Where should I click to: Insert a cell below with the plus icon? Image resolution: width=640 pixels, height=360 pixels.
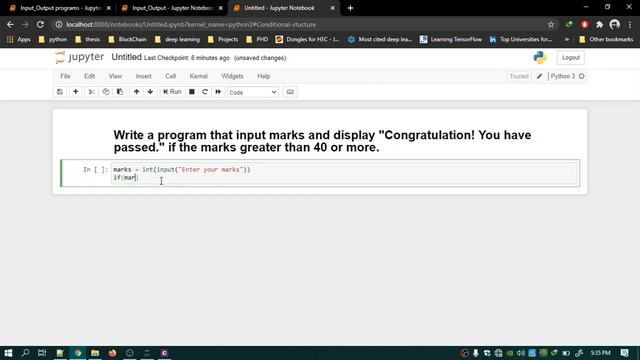[76, 92]
